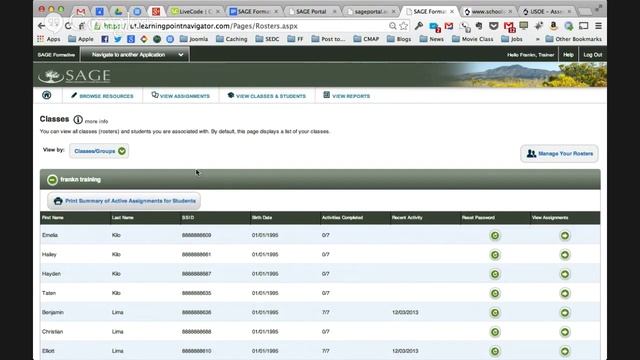Click the Twitter bookmark icon
Screen dimensions: 640x360
118,39
